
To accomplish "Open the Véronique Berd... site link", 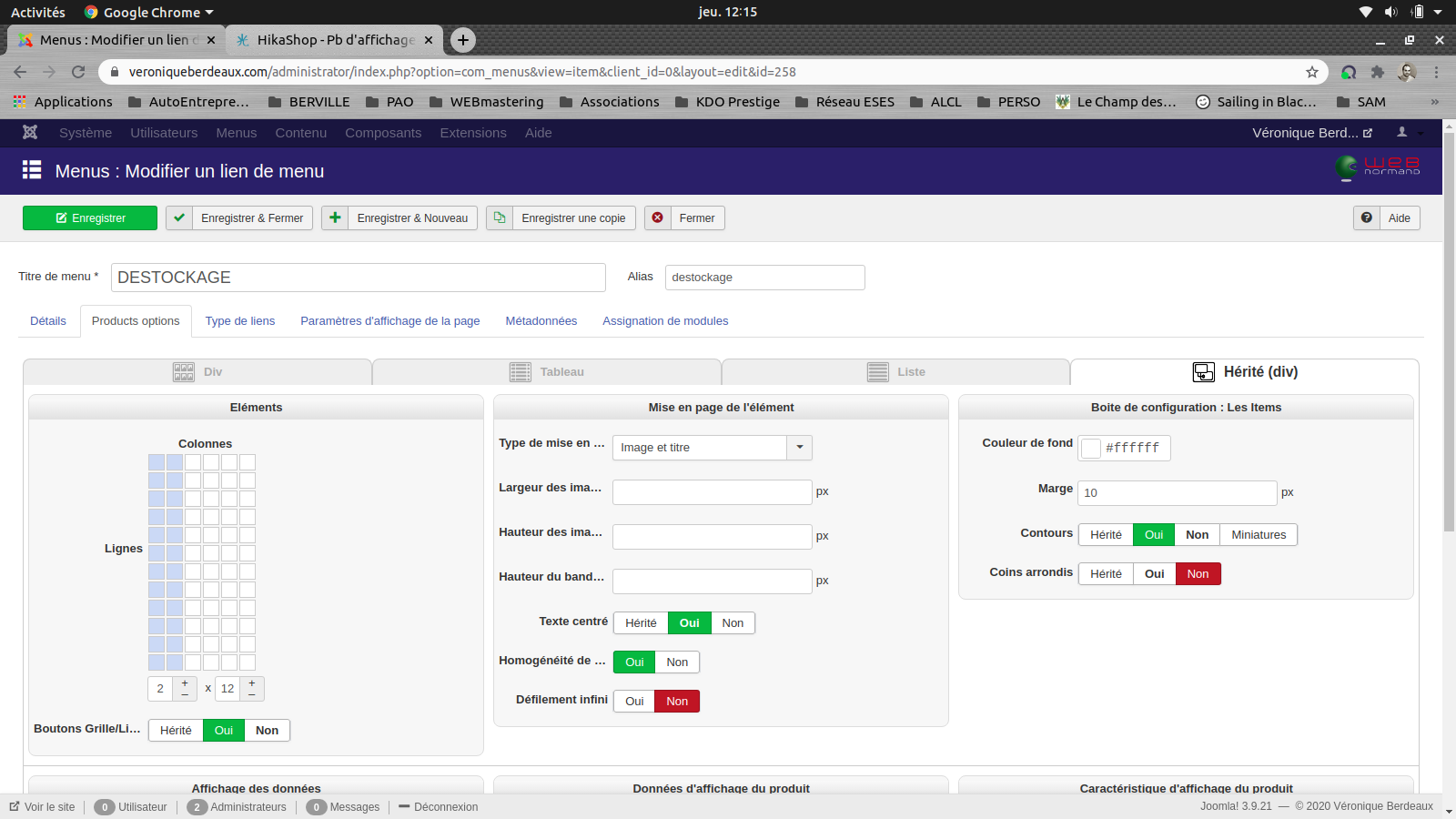I will coord(1312,133).
